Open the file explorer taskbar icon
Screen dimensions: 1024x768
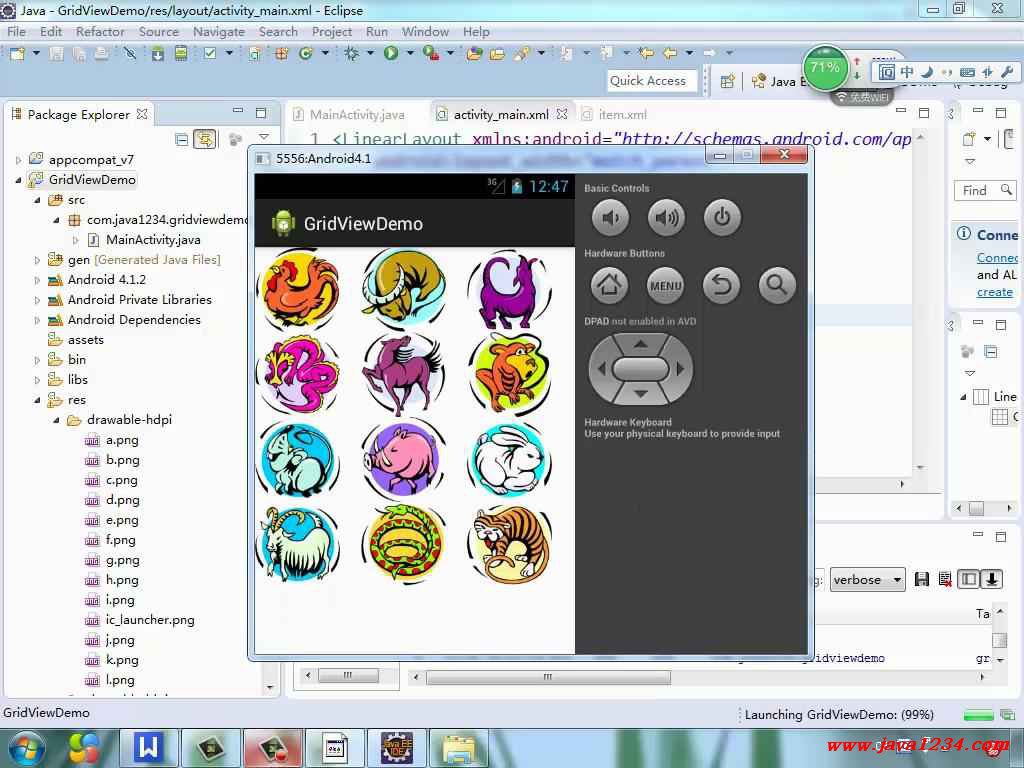(x=460, y=748)
